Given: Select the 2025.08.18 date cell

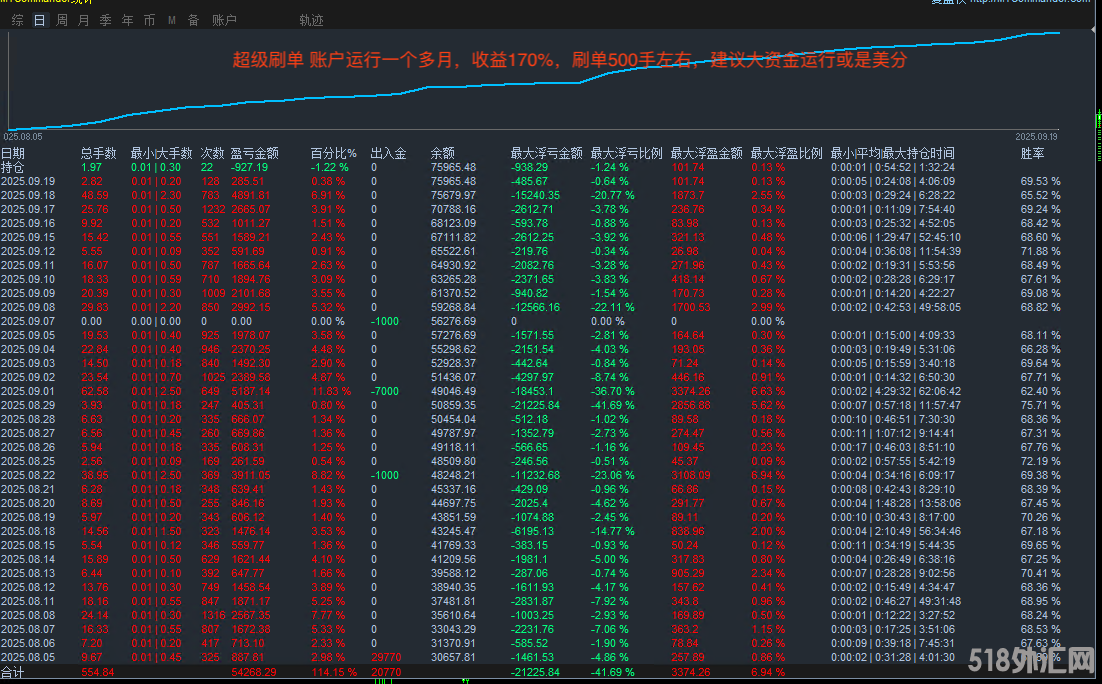Looking at the screenshot, I should (x=28, y=531).
